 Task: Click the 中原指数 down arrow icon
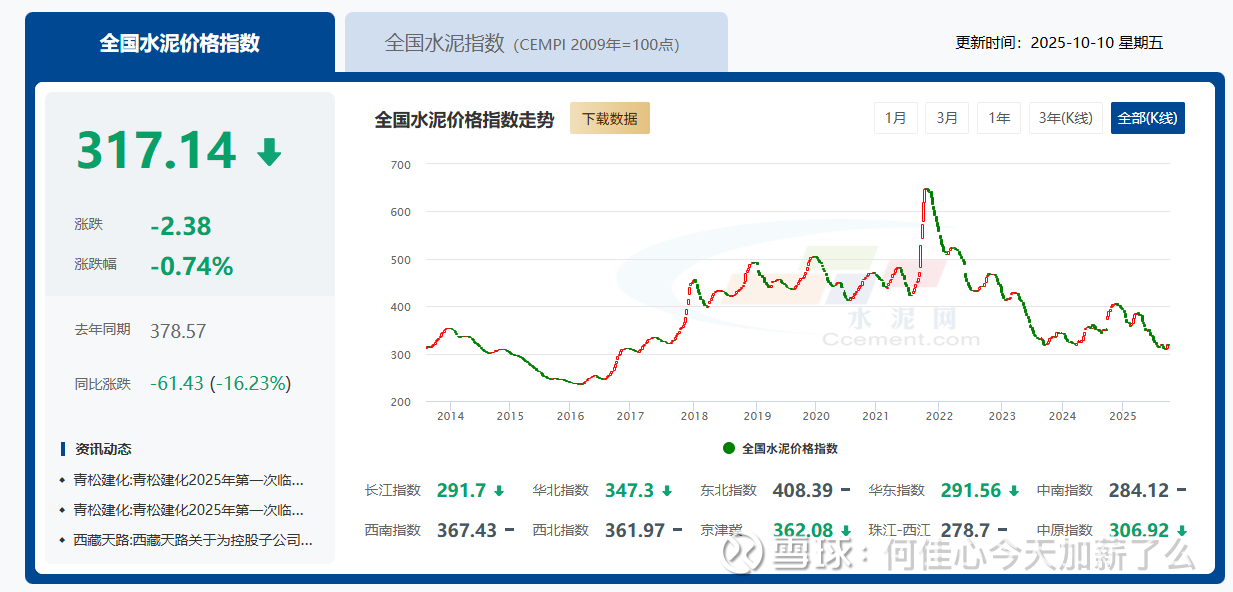1182,531
